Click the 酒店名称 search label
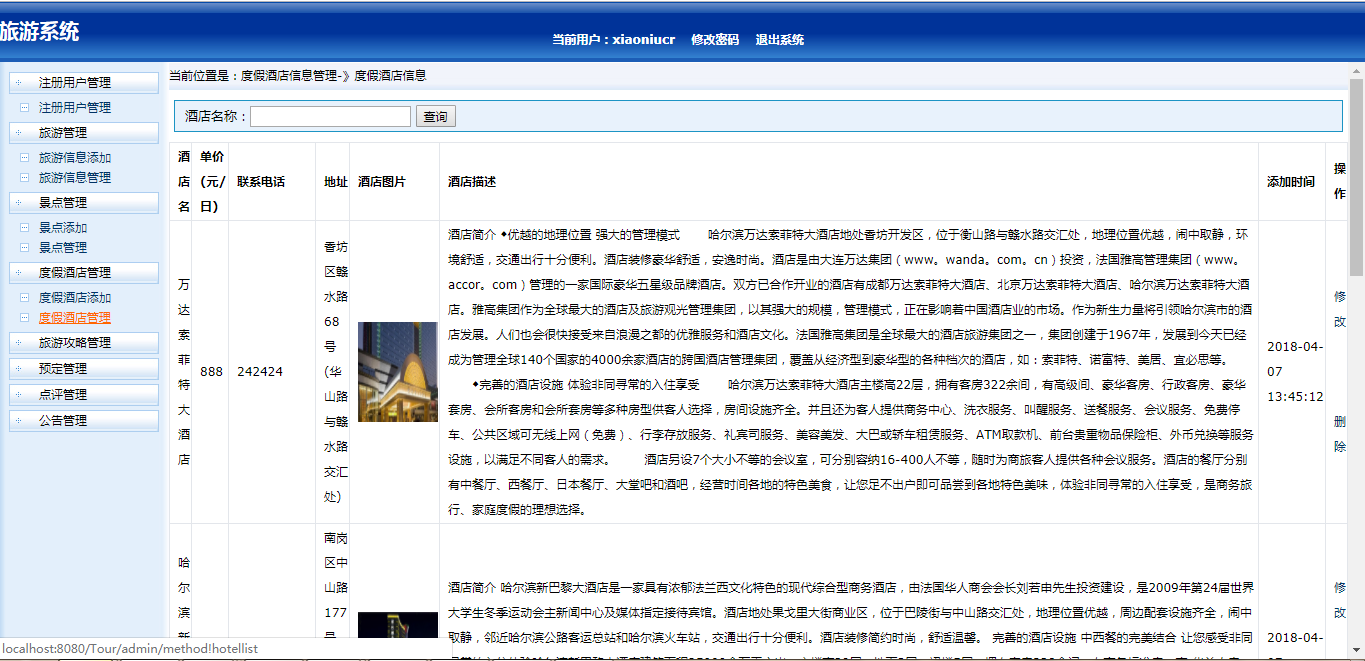This screenshot has height=661, width=1365. point(216,117)
